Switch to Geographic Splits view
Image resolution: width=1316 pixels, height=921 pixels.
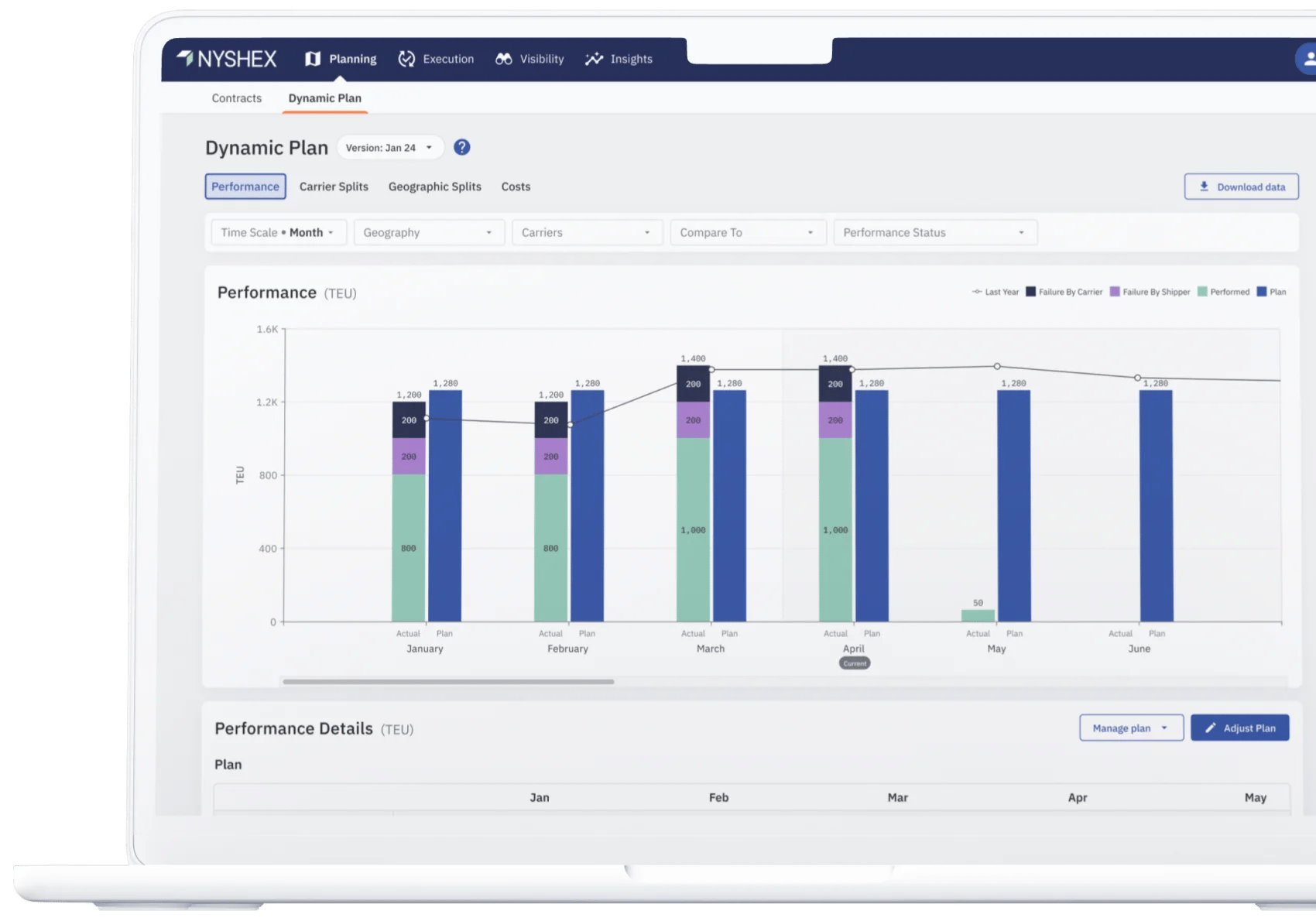click(435, 187)
